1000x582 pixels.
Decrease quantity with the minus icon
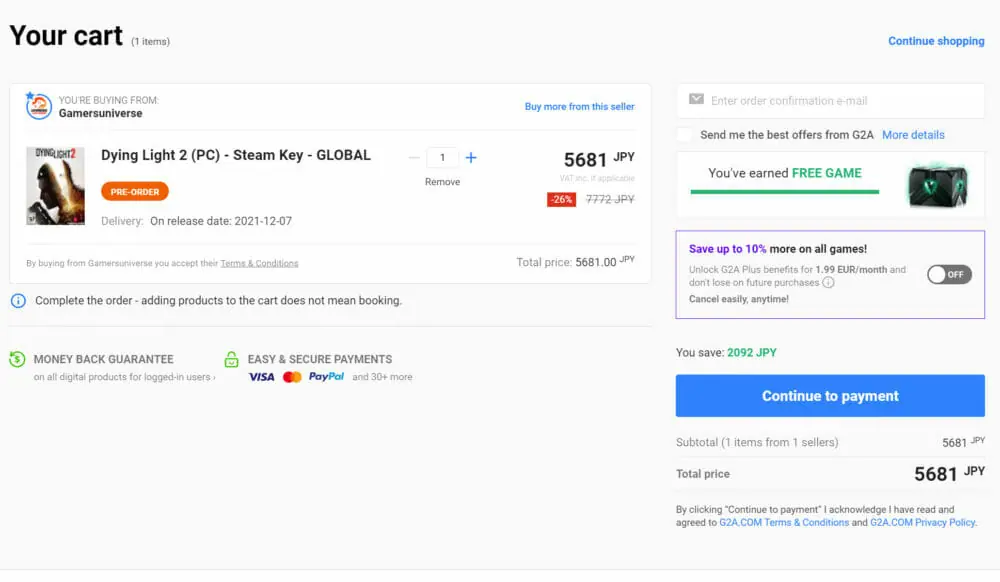[x=414, y=158]
